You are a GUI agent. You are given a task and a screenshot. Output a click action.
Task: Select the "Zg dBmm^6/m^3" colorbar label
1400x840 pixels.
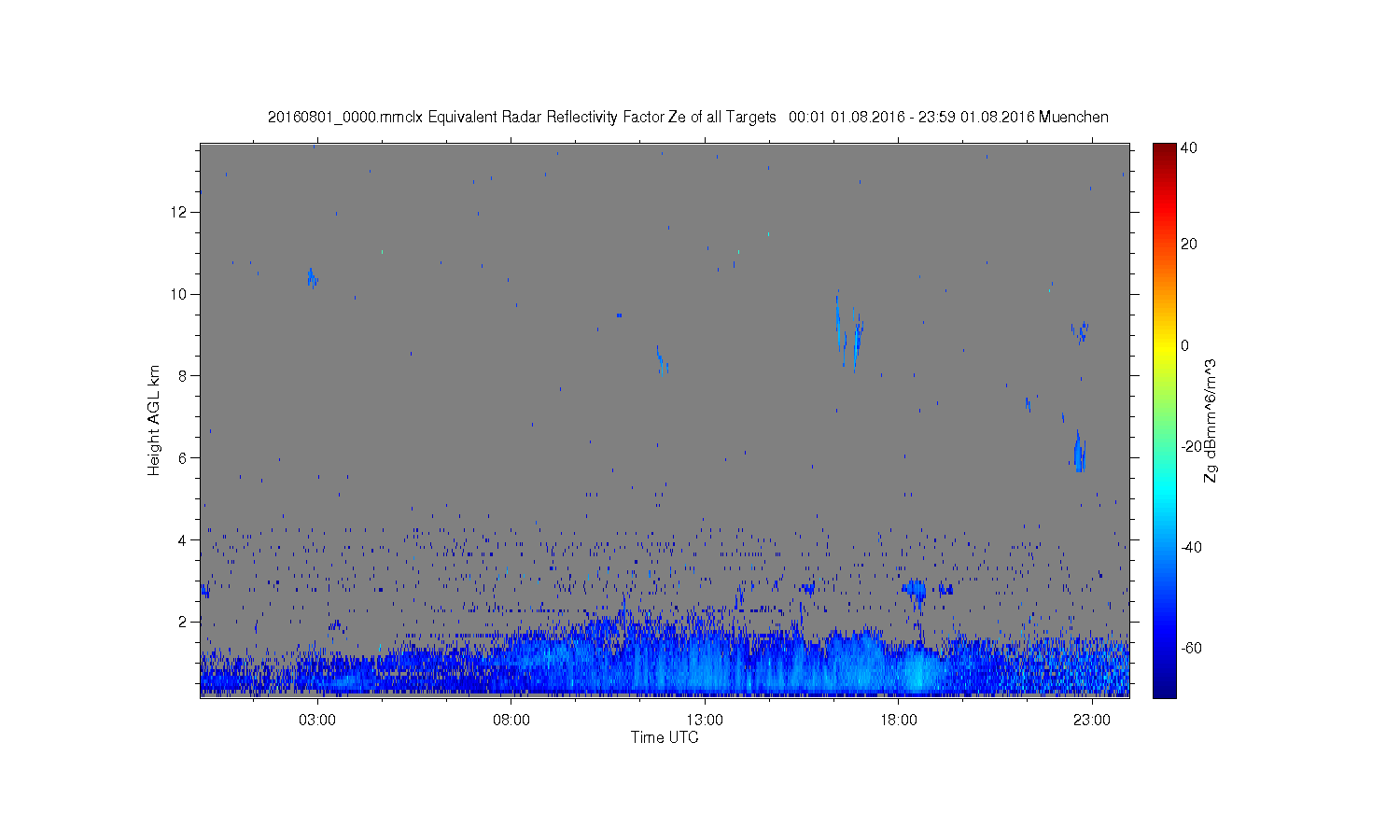tap(1211, 421)
